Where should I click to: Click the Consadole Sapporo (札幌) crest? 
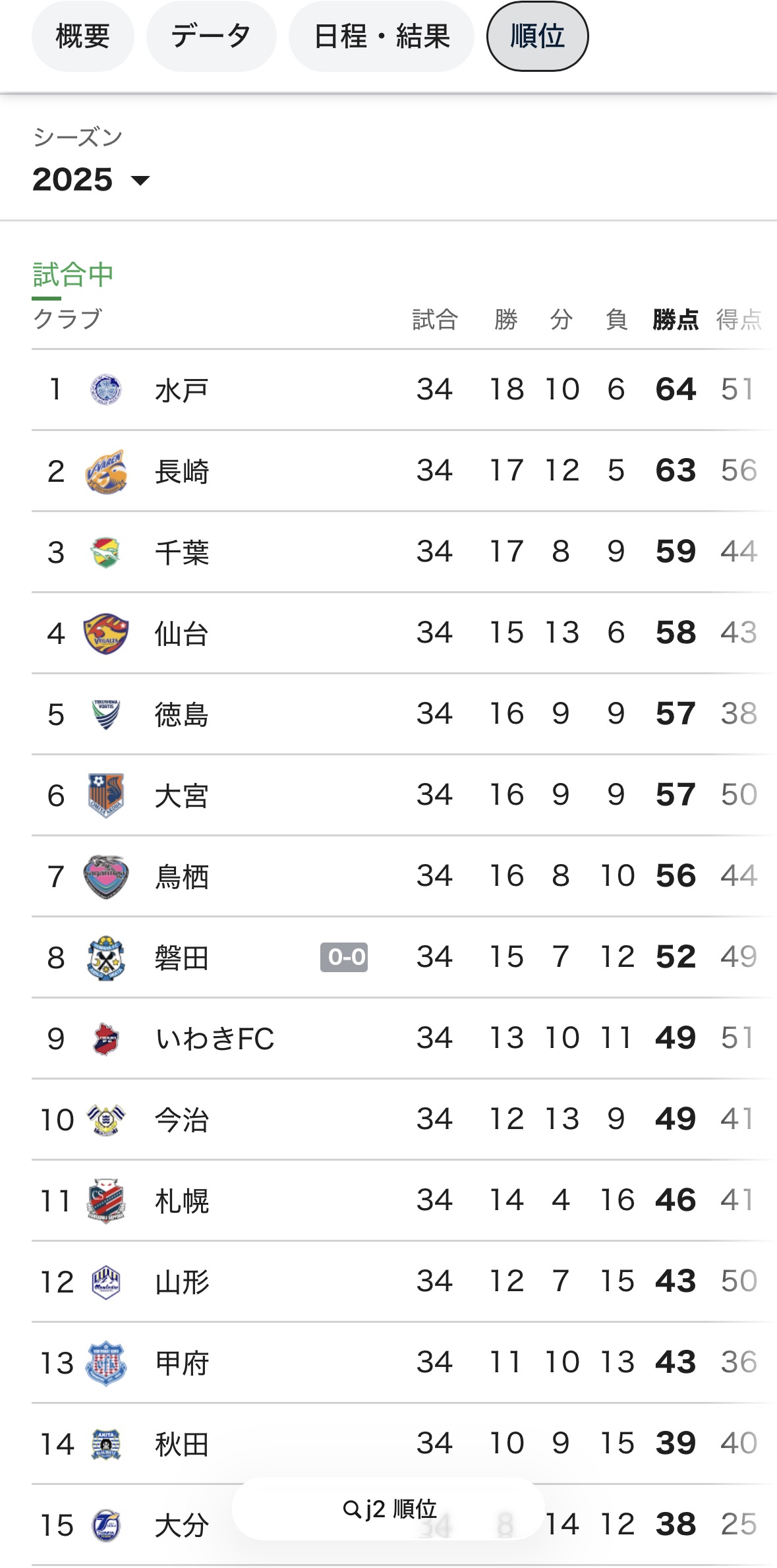tap(105, 1201)
